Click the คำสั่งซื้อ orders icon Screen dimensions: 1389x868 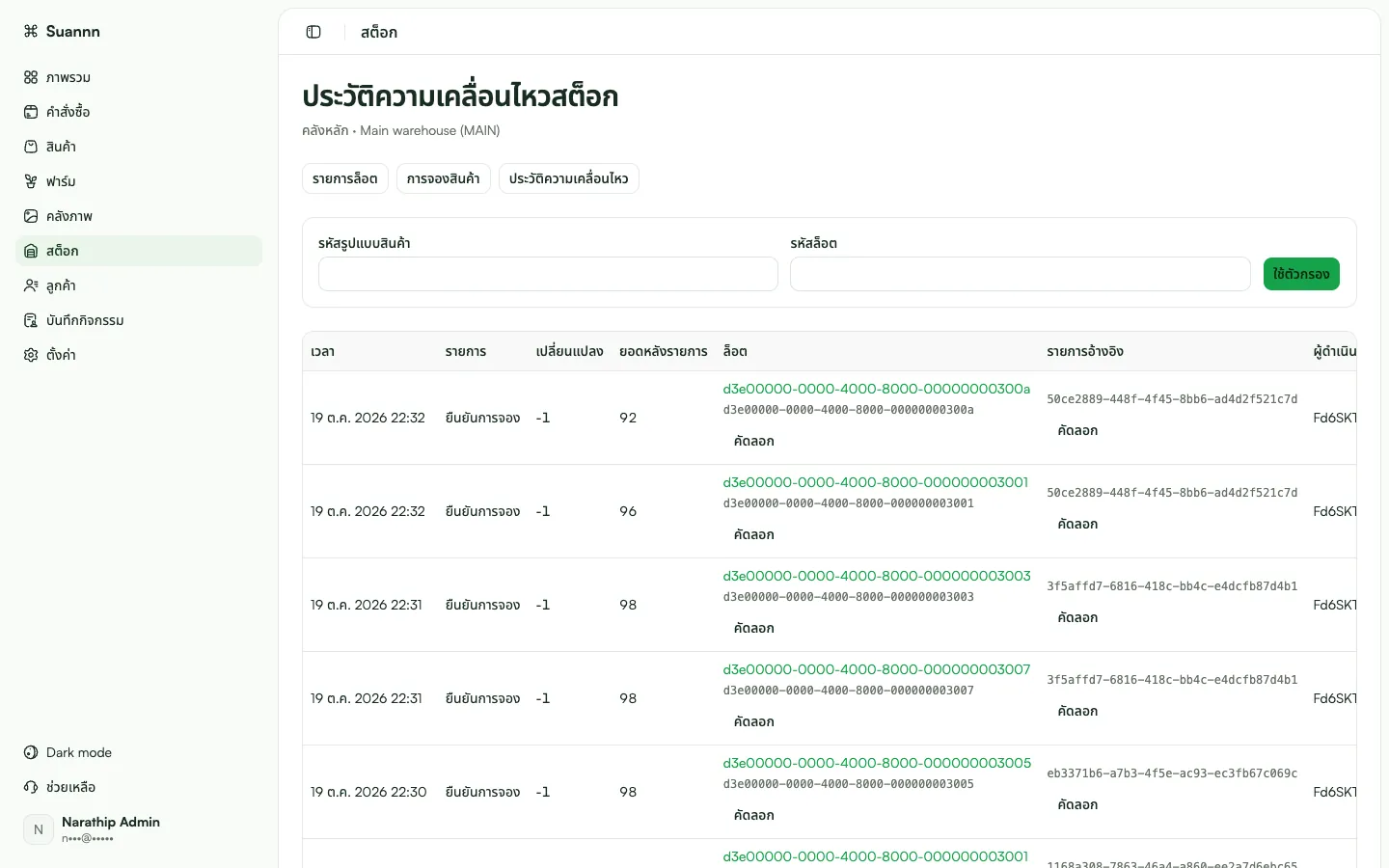[31, 112]
